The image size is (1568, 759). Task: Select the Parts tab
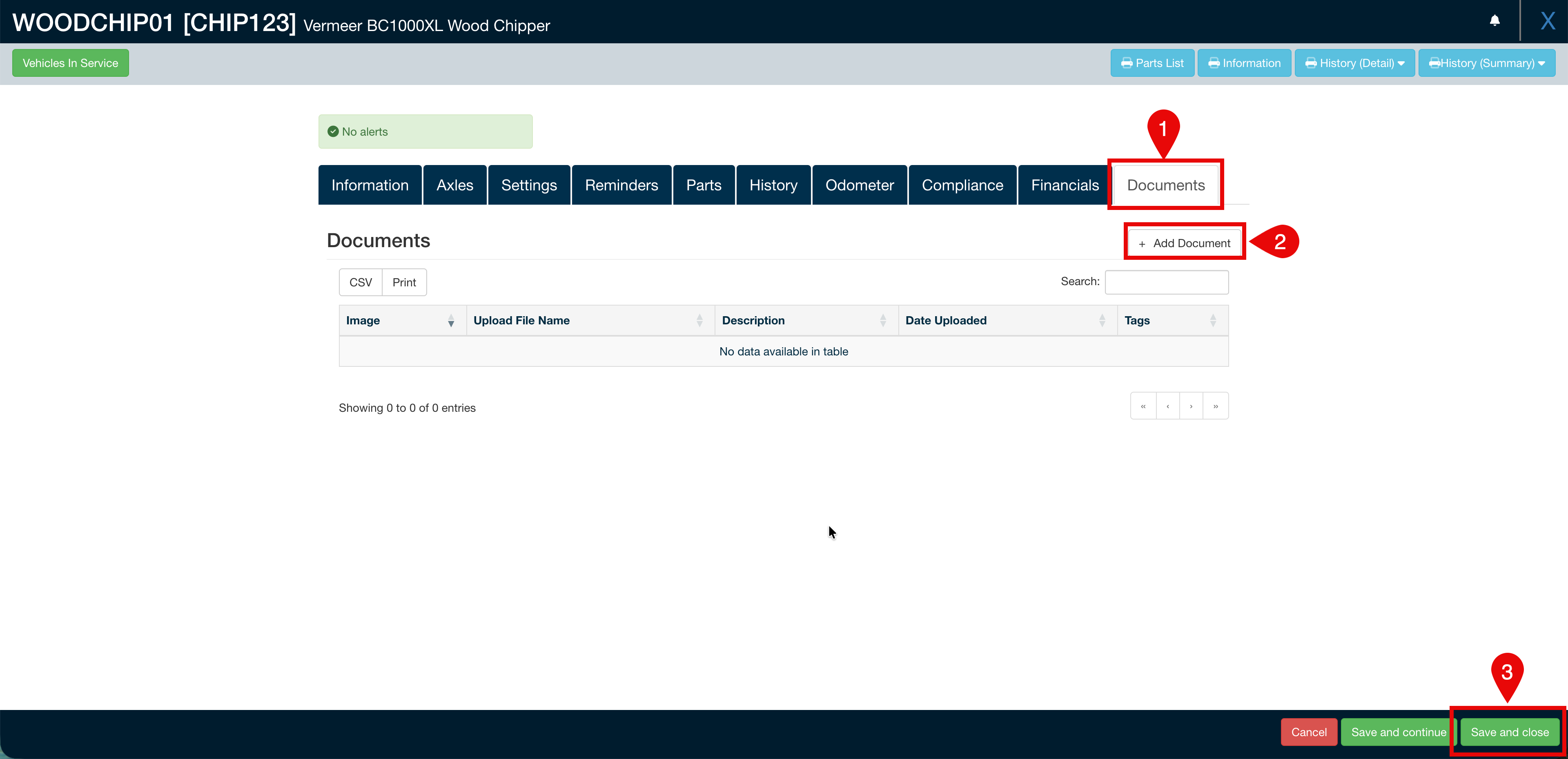tap(704, 185)
